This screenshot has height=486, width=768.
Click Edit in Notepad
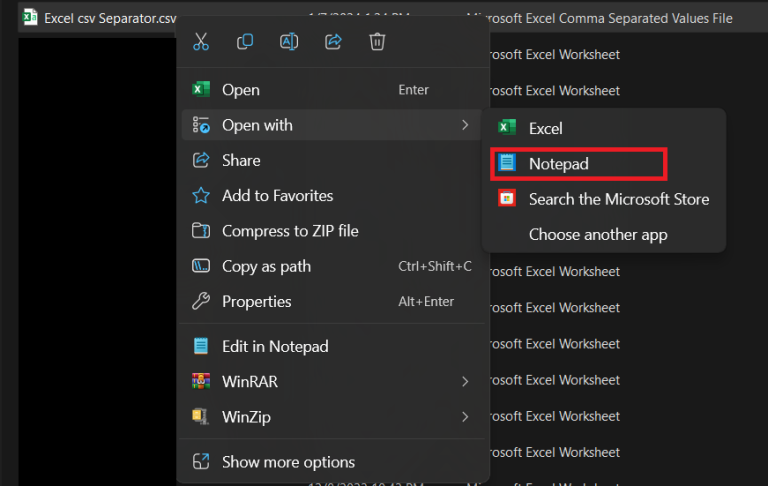[x=275, y=346]
